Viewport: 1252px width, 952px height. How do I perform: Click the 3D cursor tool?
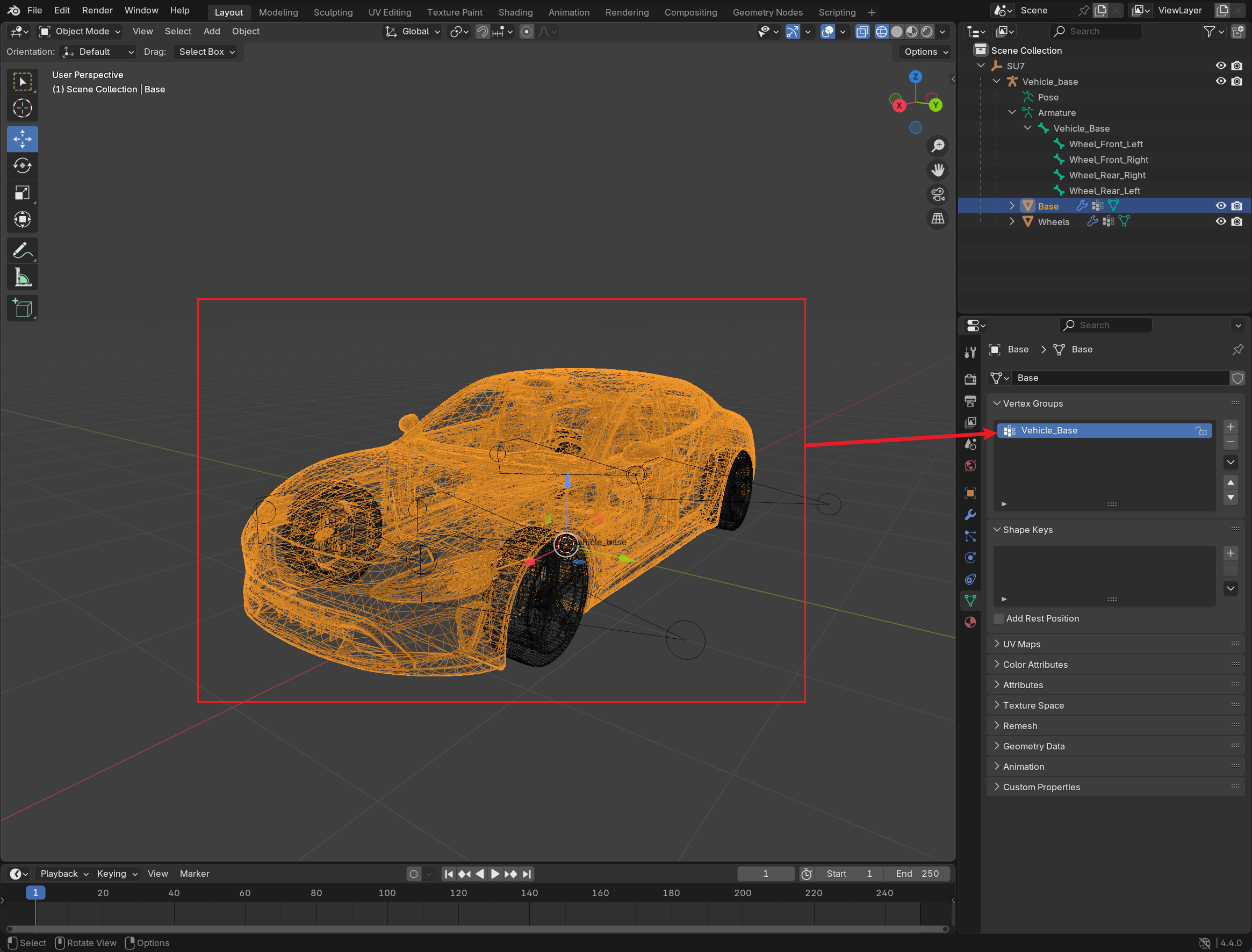click(22, 108)
